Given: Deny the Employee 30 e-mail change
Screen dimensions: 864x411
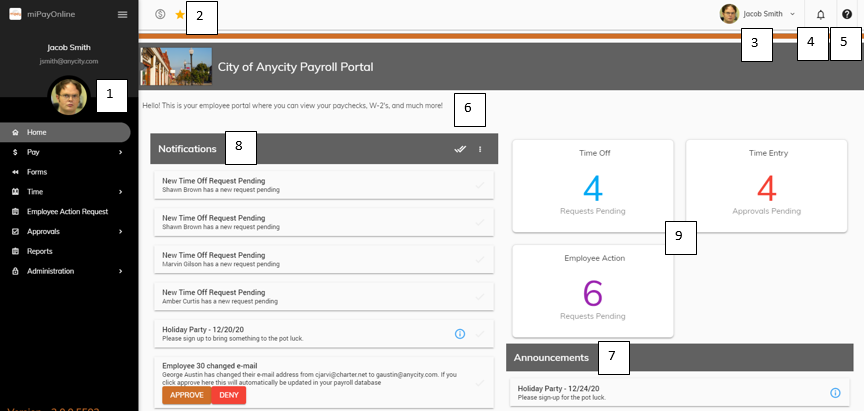Looking at the screenshot, I should (228, 395).
